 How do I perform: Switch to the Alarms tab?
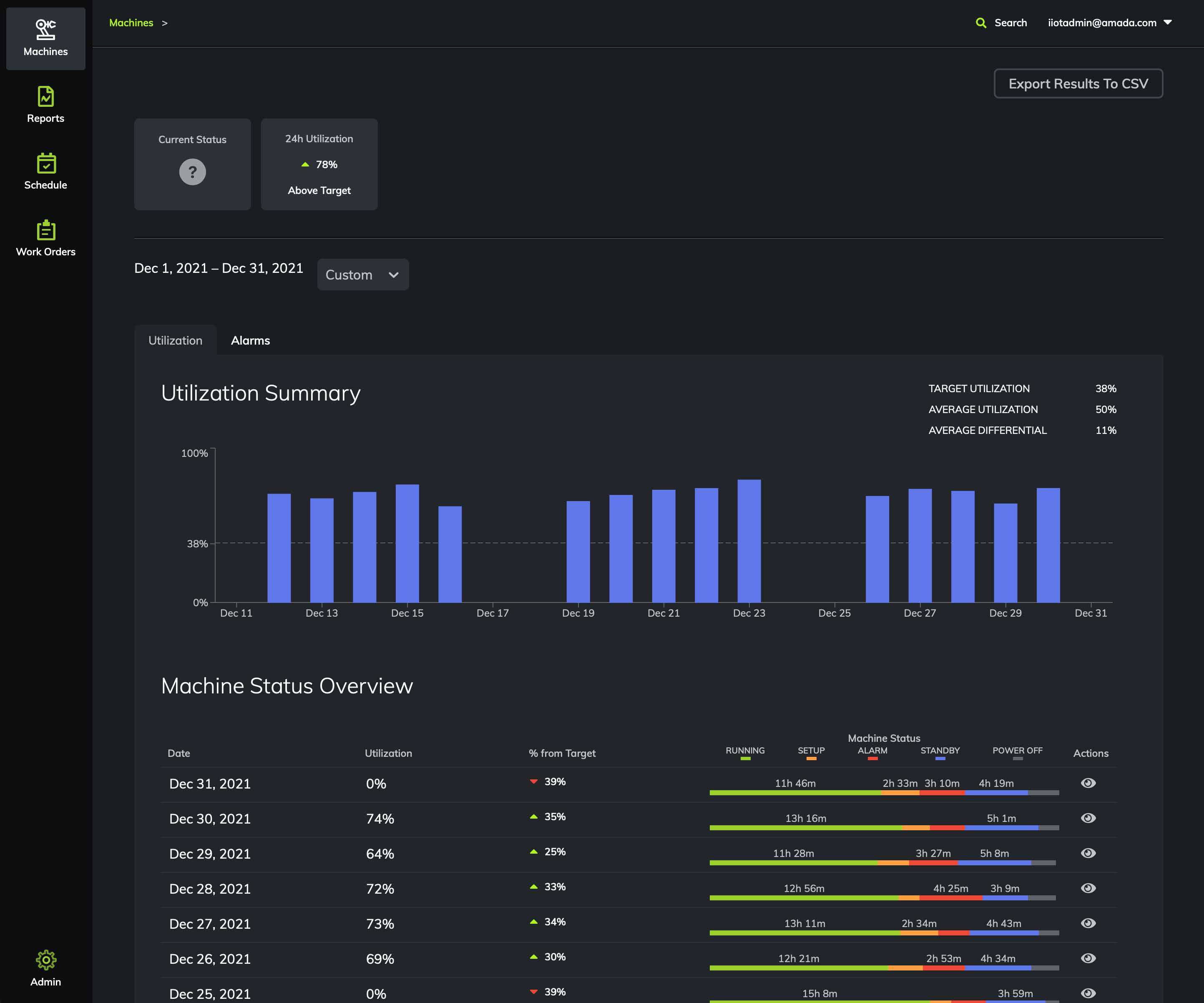(x=251, y=340)
